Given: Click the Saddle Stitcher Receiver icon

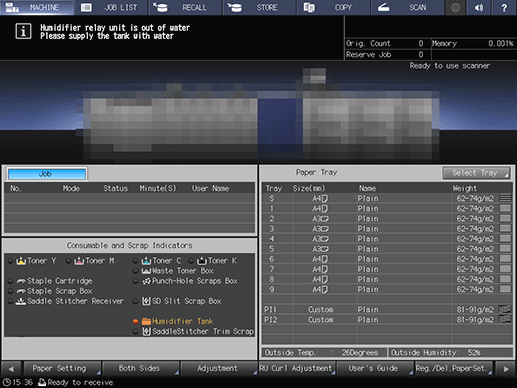Looking at the screenshot, I should pos(21,301).
